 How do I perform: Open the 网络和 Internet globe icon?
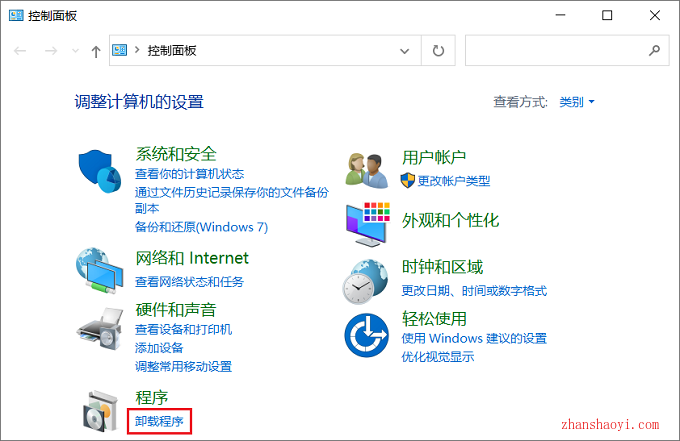(100, 271)
